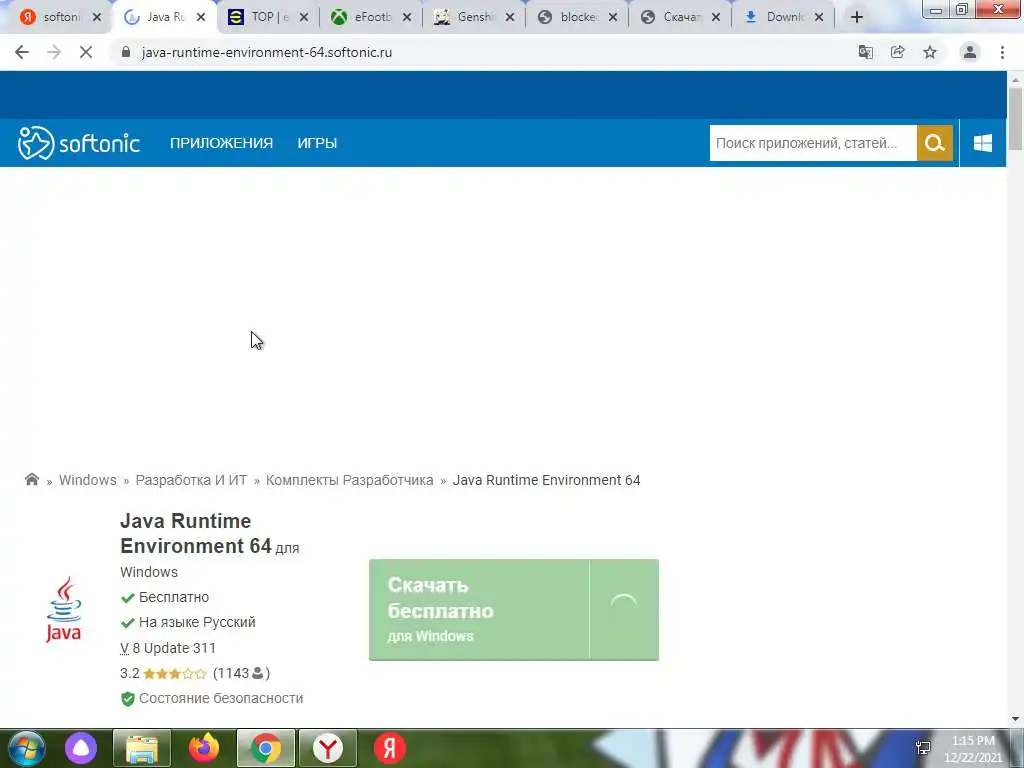Click the share page icon
1024x768 pixels.
[898, 52]
